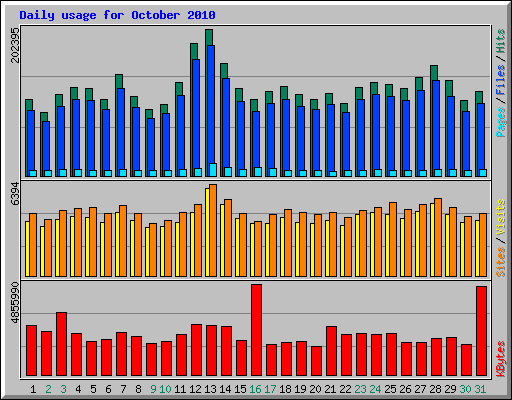This screenshot has width=512, height=400.
Task: Click day 2 on the x-axis
Action: (48, 389)
